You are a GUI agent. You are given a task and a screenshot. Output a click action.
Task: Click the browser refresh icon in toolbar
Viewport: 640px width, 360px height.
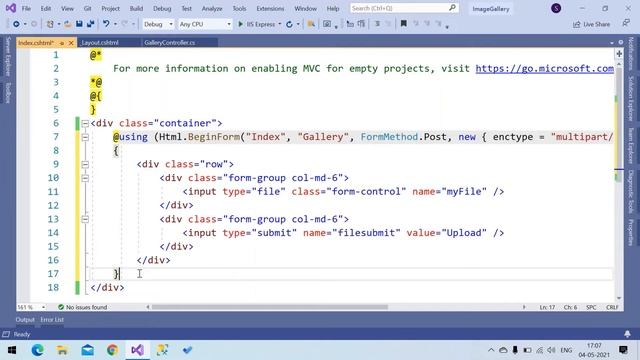pos(289,24)
